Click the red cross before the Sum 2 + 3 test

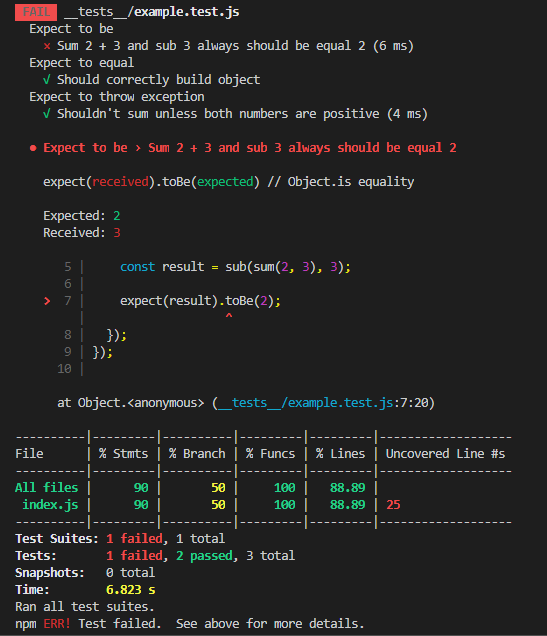click(x=47, y=46)
